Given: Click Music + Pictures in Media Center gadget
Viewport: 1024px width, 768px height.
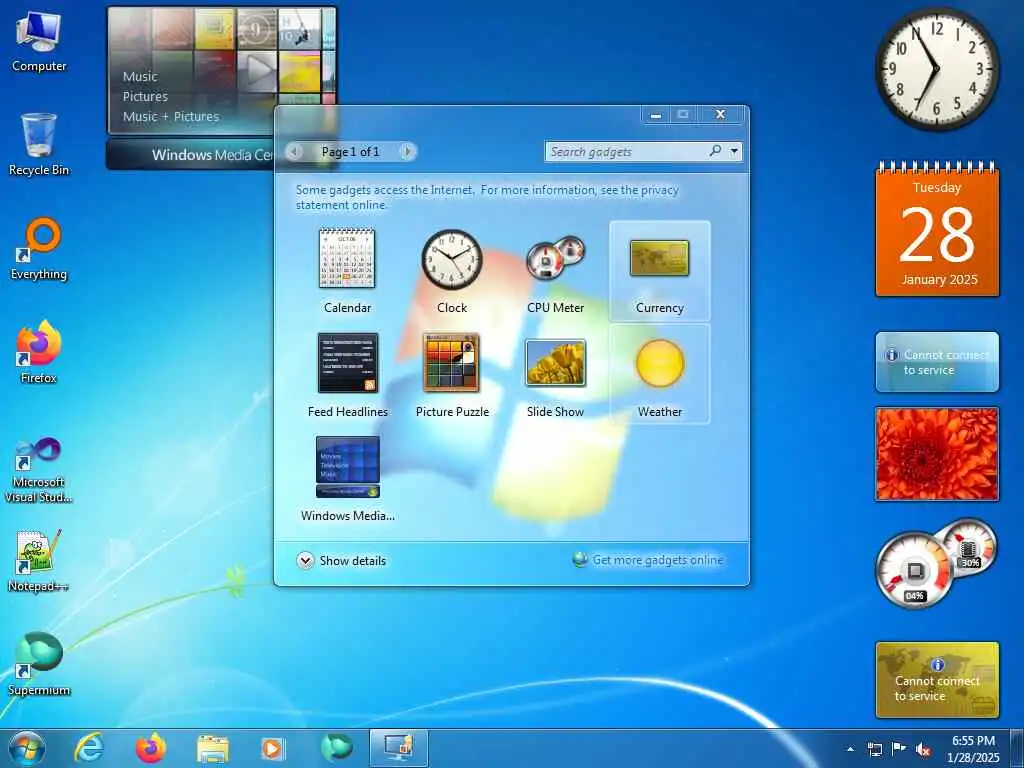Looking at the screenshot, I should pyautogui.click(x=170, y=116).
